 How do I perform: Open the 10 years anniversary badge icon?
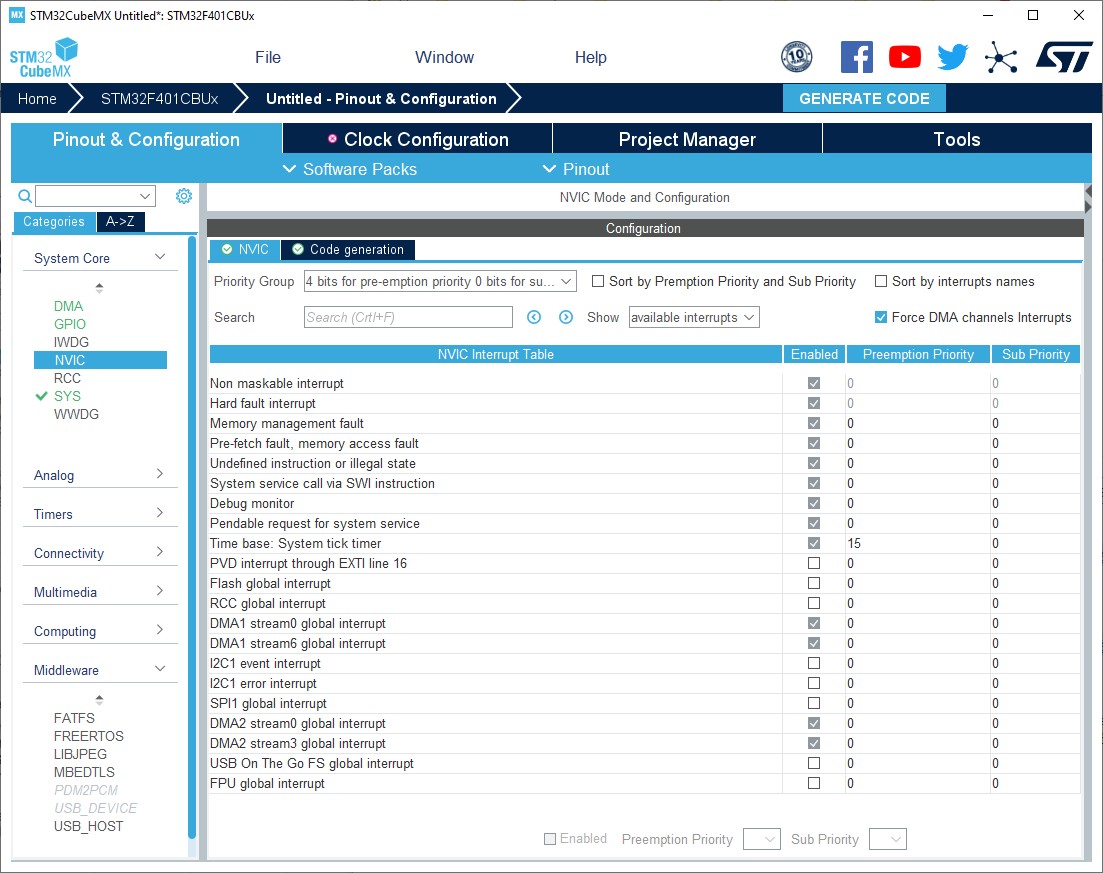(797, 57)
